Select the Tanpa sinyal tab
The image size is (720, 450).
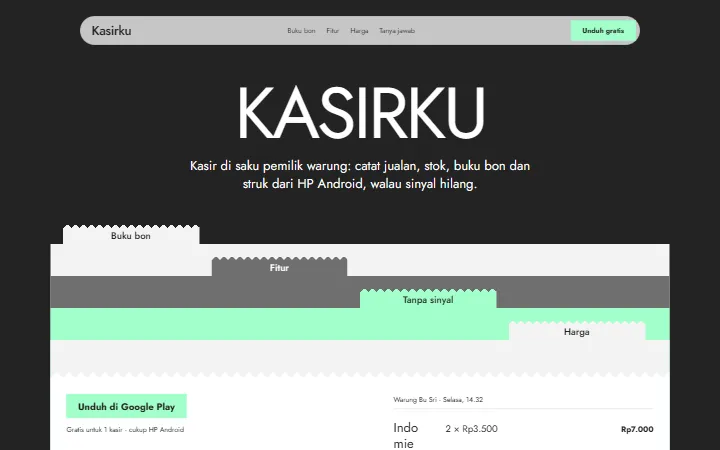tap(428, 300)
